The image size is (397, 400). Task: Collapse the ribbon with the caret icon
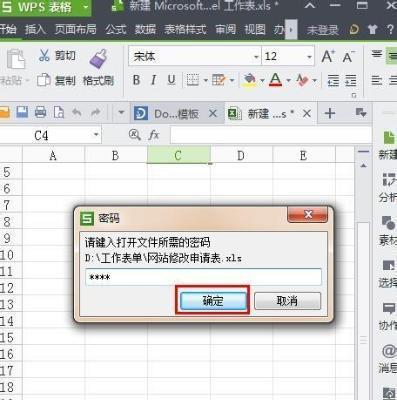point(310,5)
